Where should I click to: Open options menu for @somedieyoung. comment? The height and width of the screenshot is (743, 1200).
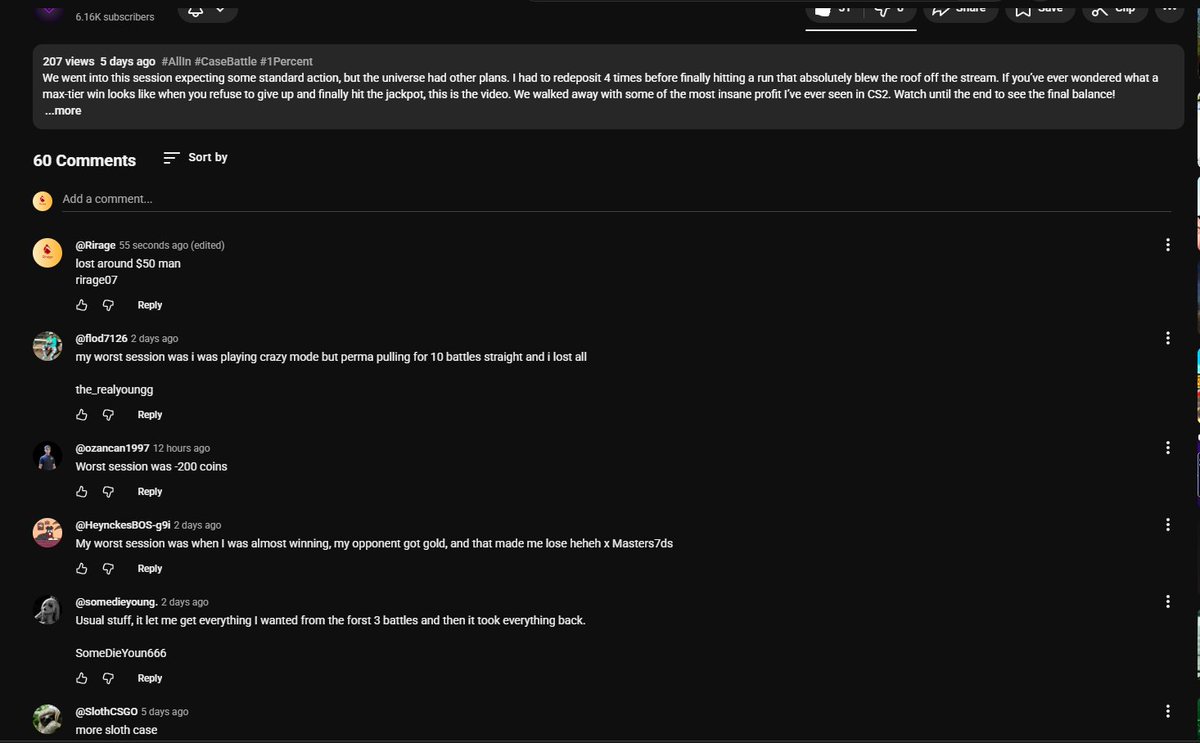click(1167, 602)
